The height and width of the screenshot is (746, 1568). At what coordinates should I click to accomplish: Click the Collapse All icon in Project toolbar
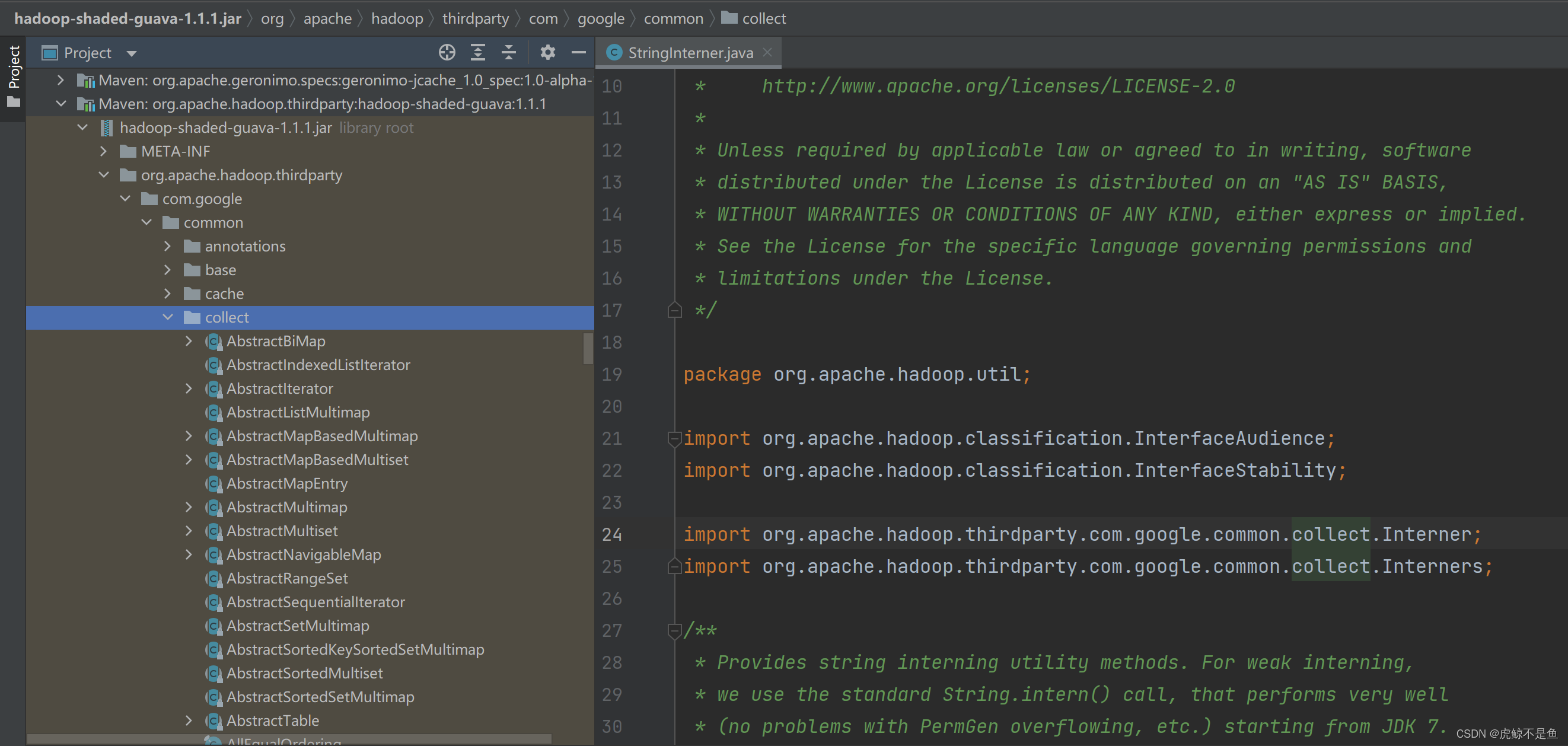pyautogui.click(x=509, y=53)
